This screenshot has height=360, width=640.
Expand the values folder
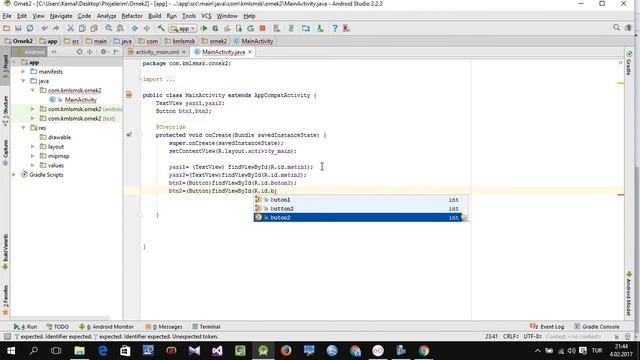(x=33, y=166)
